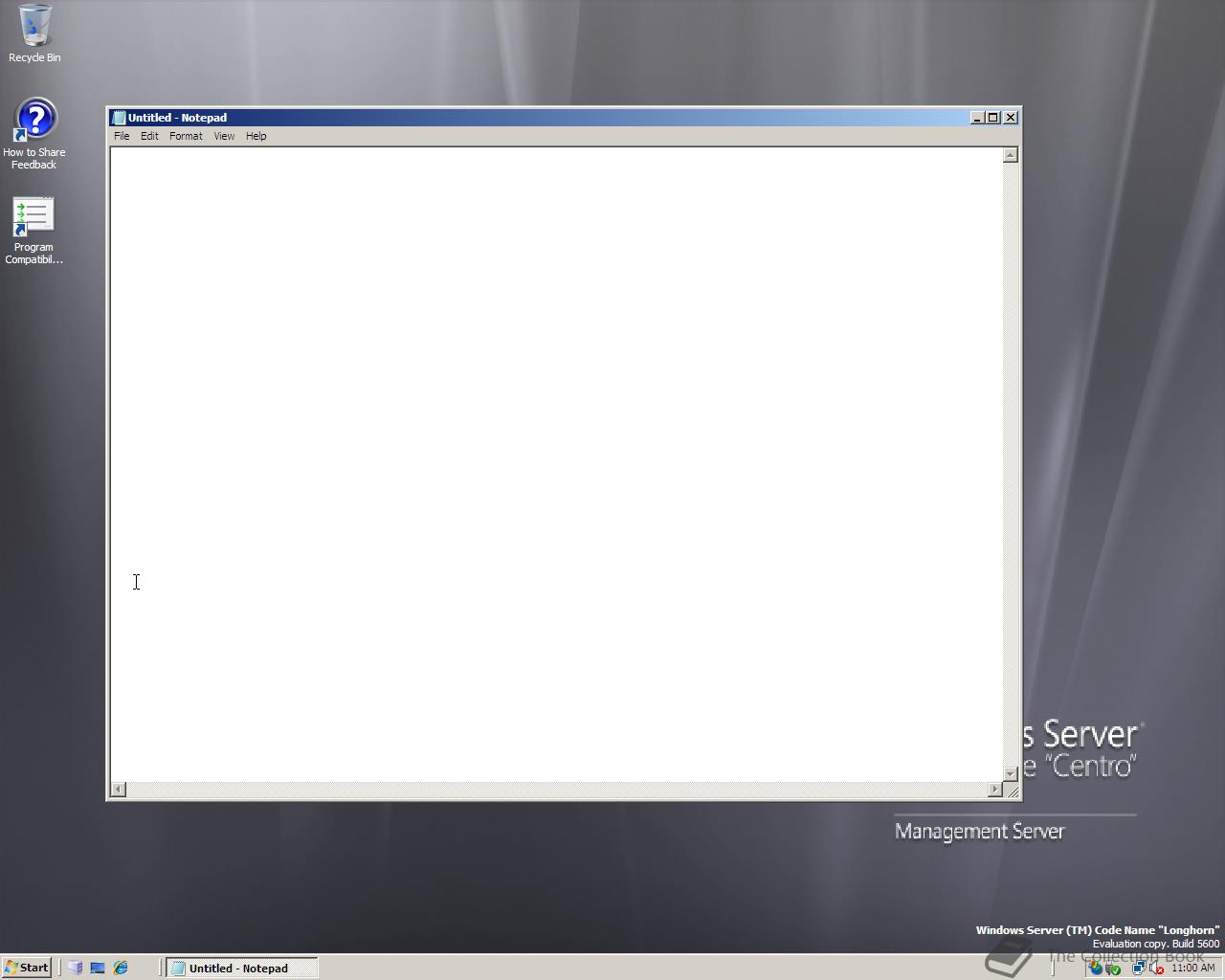Click inside the Notepad text area

click(556, 464)
